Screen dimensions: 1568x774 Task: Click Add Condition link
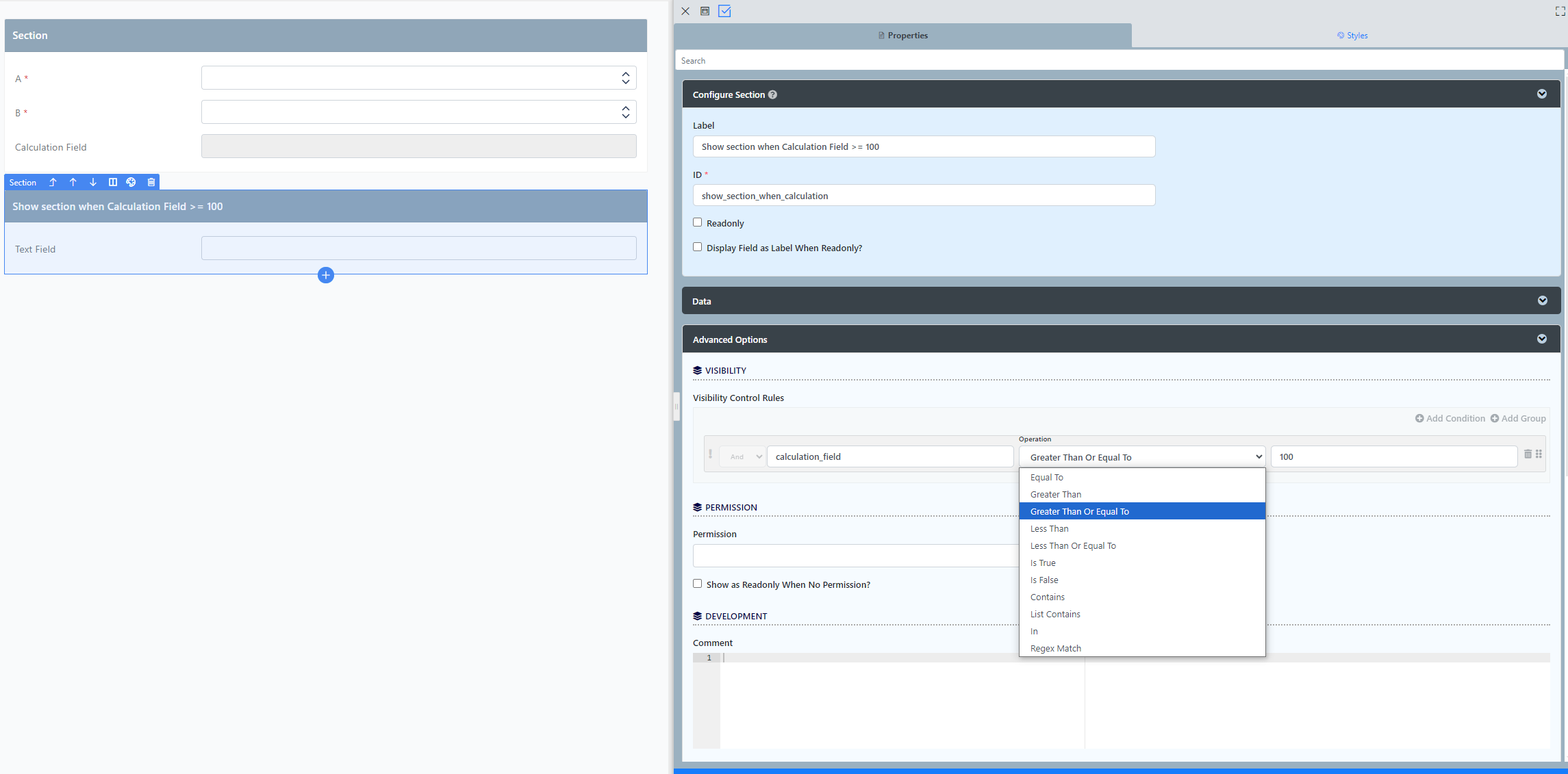(x=1450, y=418)
